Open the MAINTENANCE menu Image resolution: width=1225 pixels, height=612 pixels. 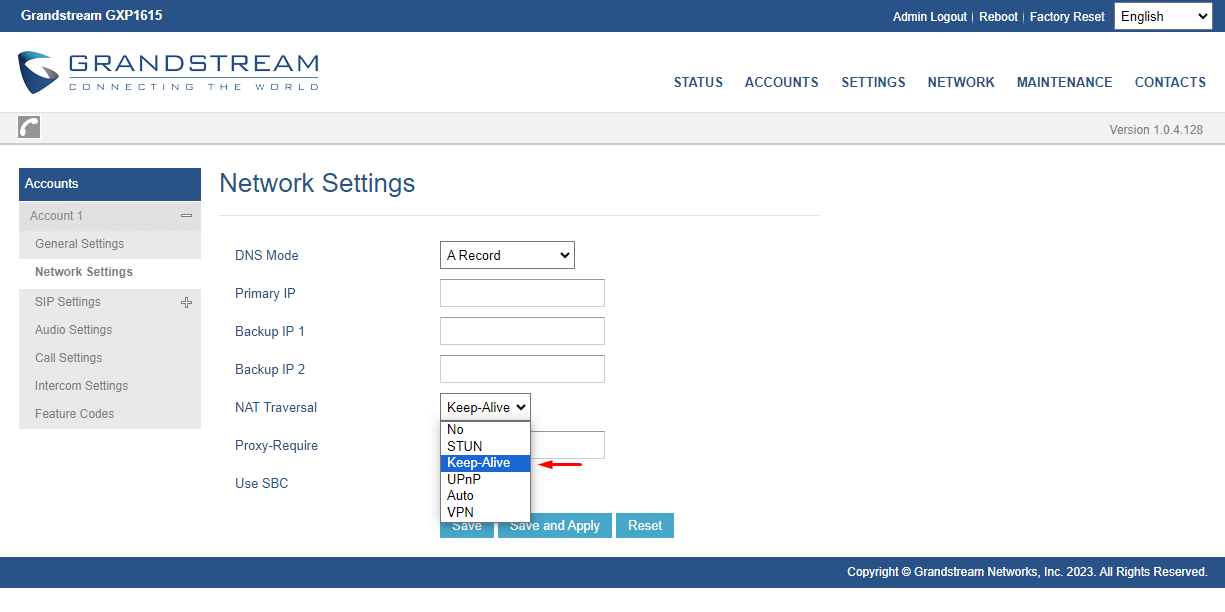point(1064,82)
